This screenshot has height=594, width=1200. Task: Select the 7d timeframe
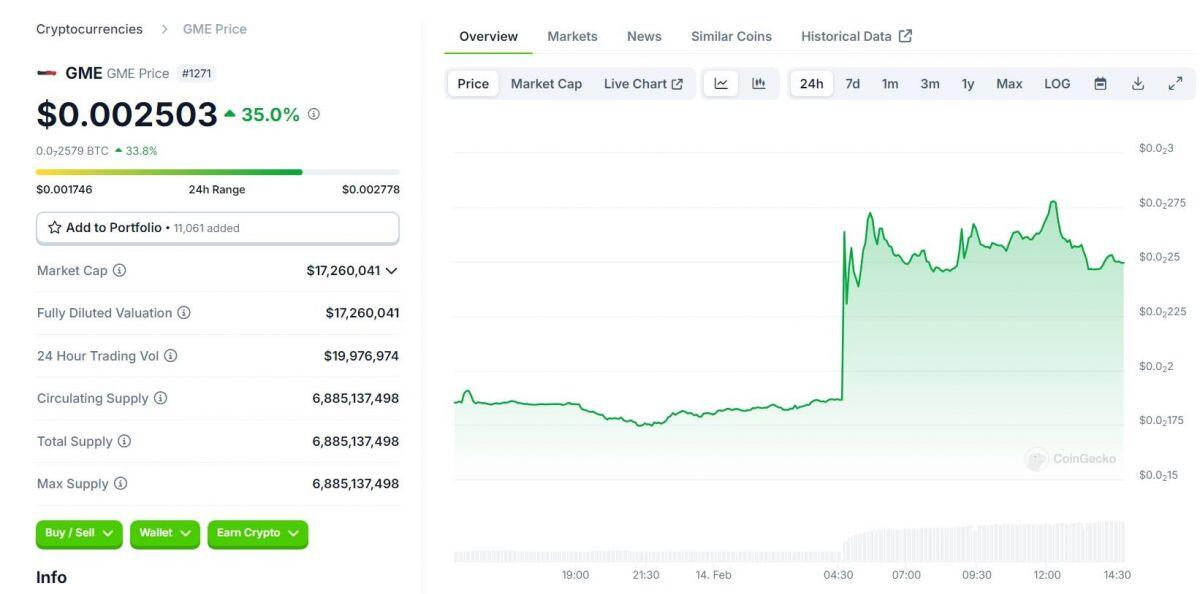pos(851,83)
